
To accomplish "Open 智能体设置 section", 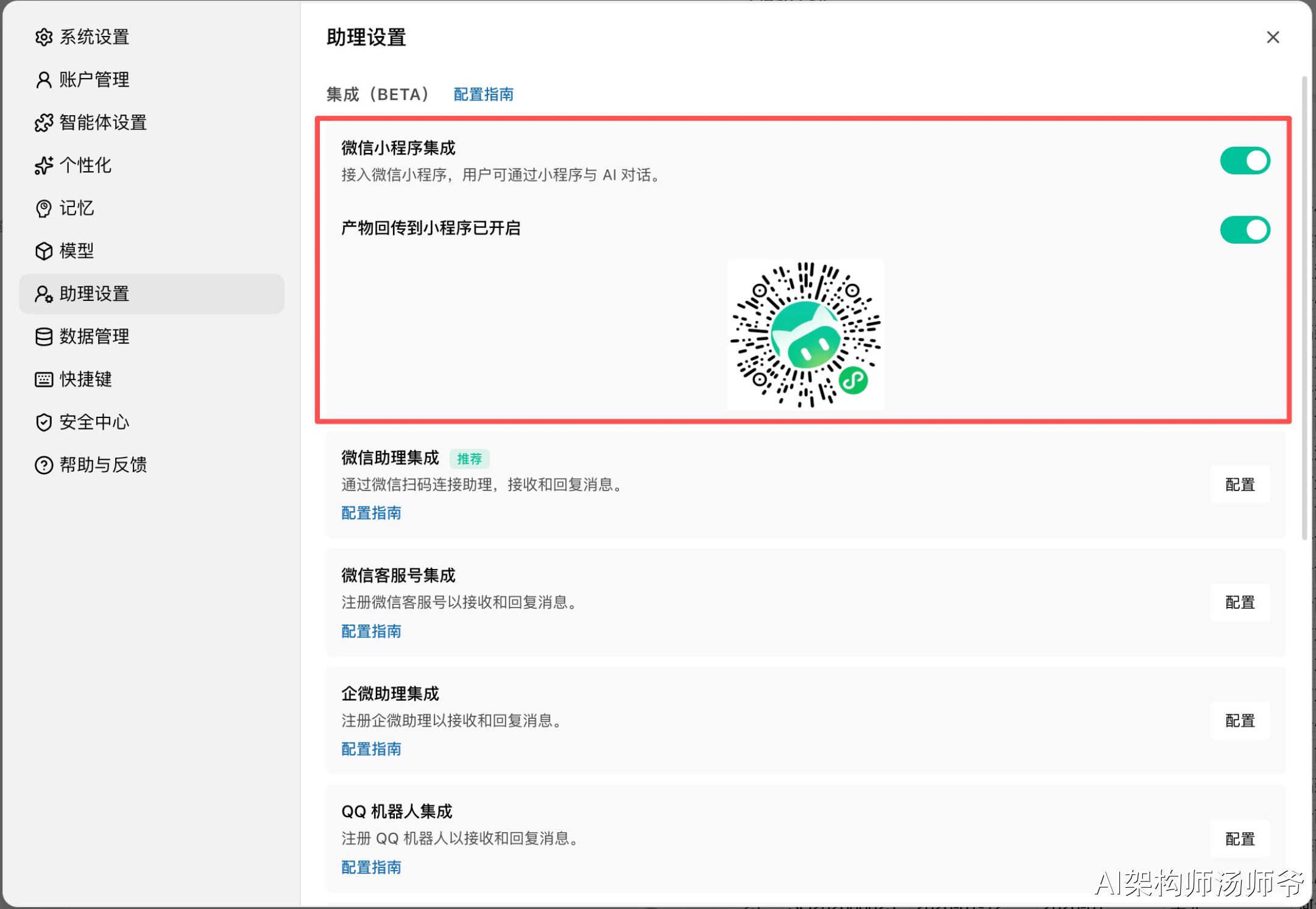I will tap(152, 122).
